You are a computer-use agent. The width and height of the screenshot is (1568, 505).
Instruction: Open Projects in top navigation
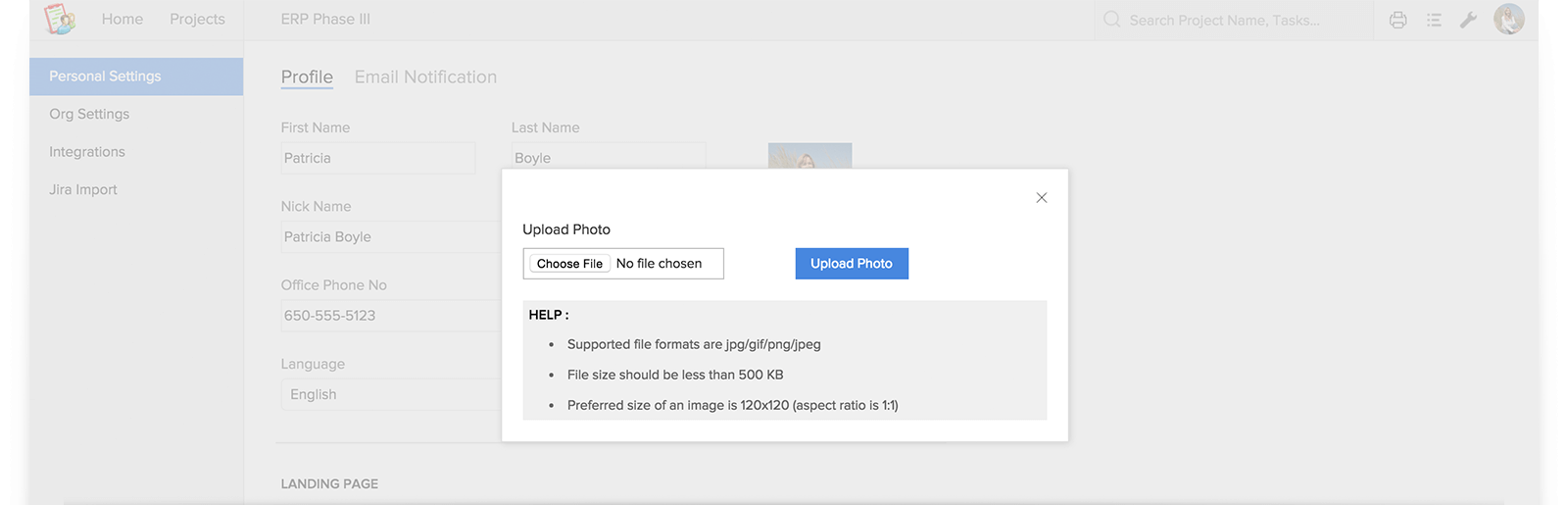[x=197, y=19]
